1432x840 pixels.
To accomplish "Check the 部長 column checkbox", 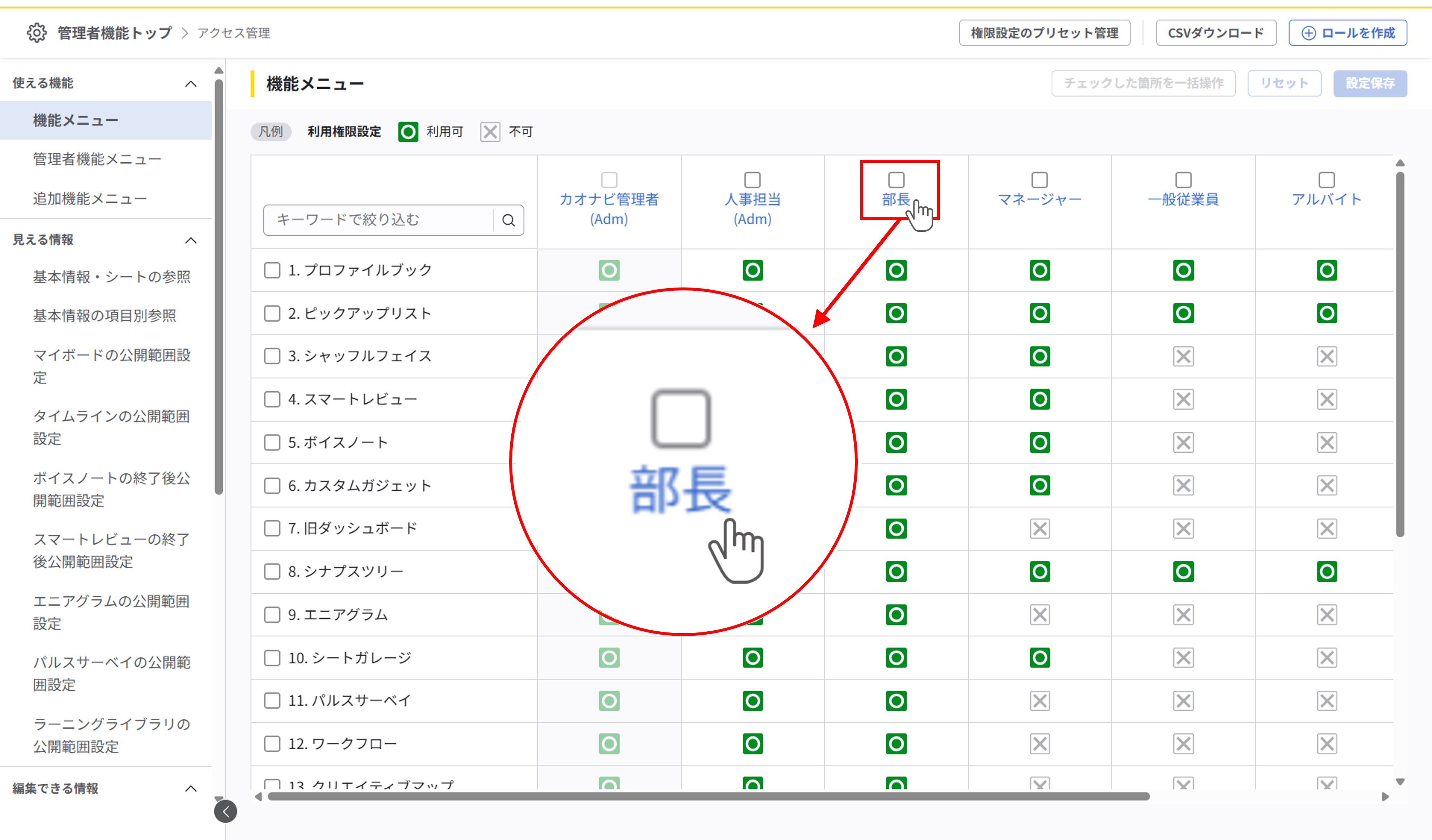I will click(896, 180).
